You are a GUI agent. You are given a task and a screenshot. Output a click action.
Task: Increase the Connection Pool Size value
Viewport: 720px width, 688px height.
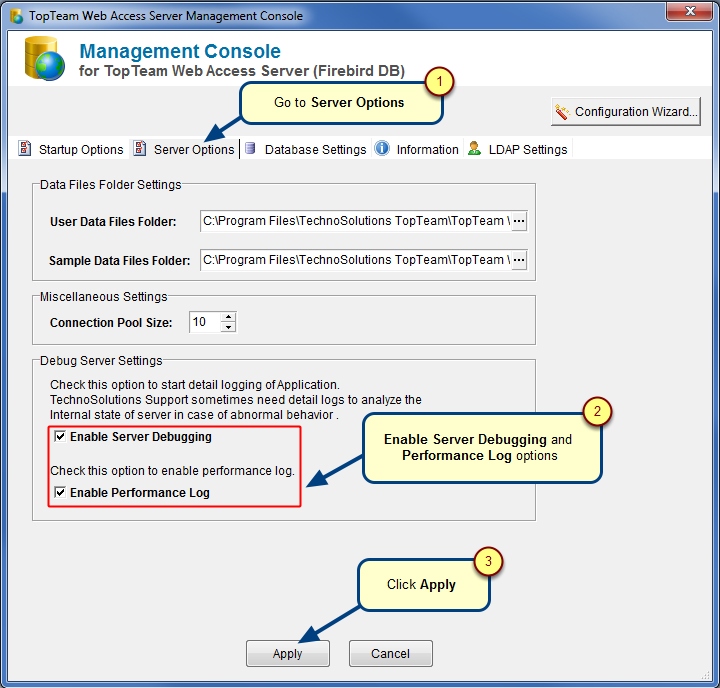pos(229,318)
